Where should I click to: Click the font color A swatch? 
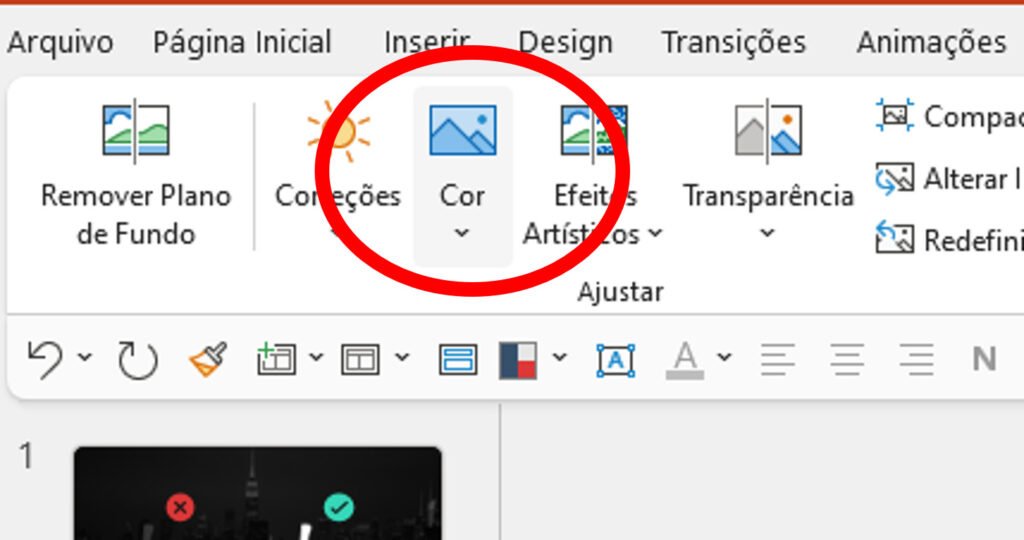[685, 359]
